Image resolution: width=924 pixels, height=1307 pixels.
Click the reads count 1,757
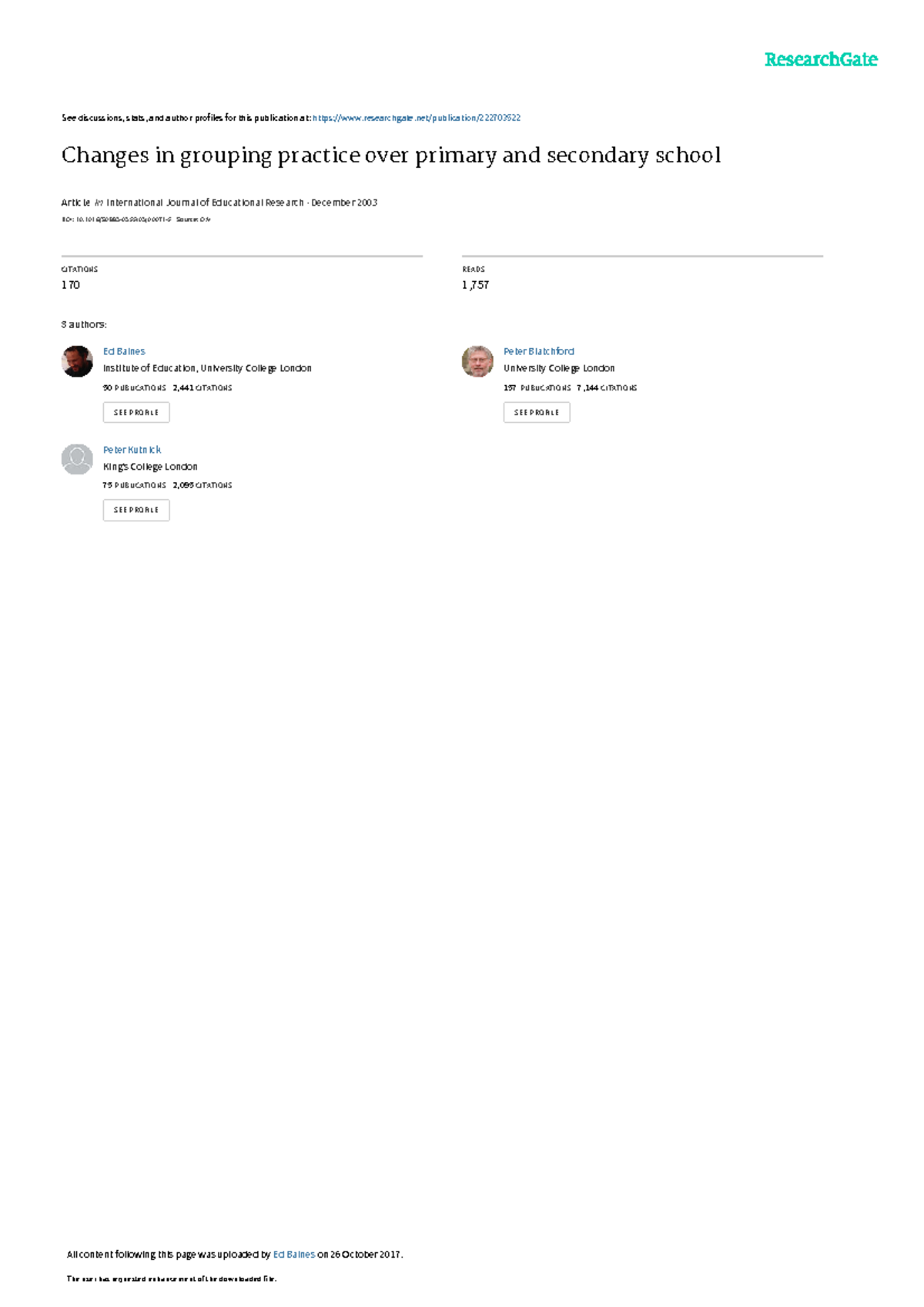[476, 285]
